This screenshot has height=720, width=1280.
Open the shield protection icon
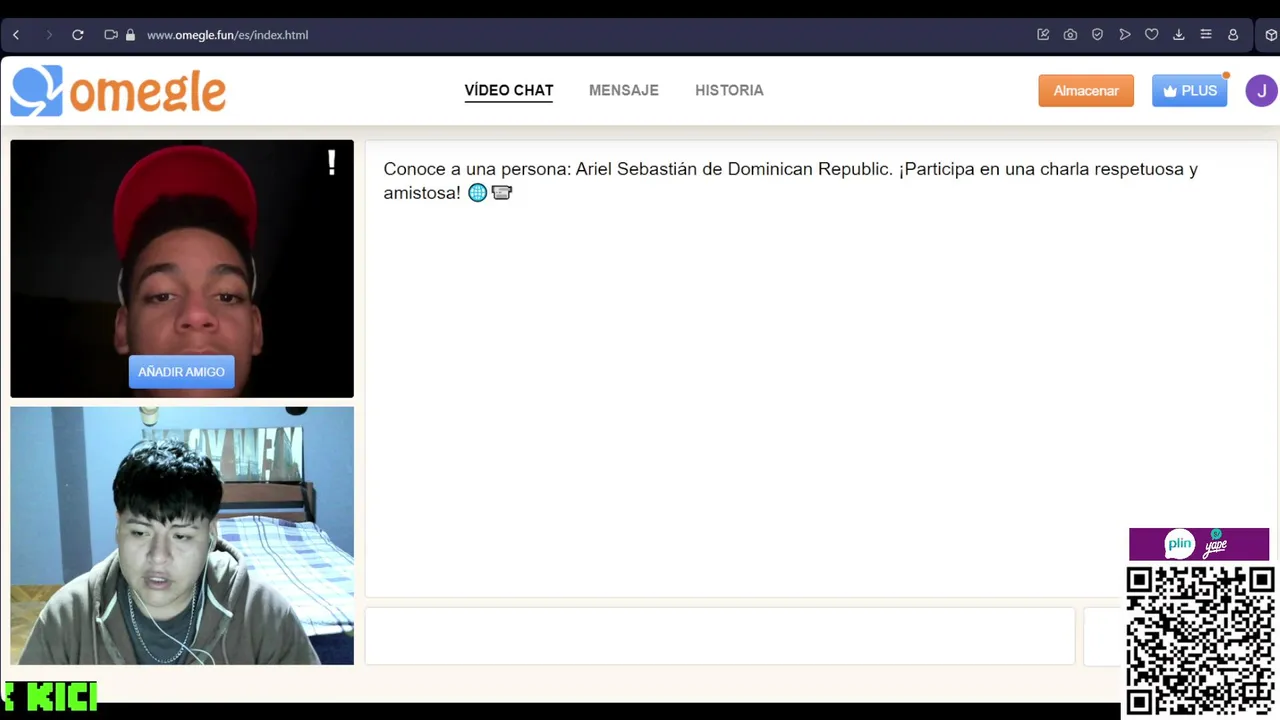1097,35
